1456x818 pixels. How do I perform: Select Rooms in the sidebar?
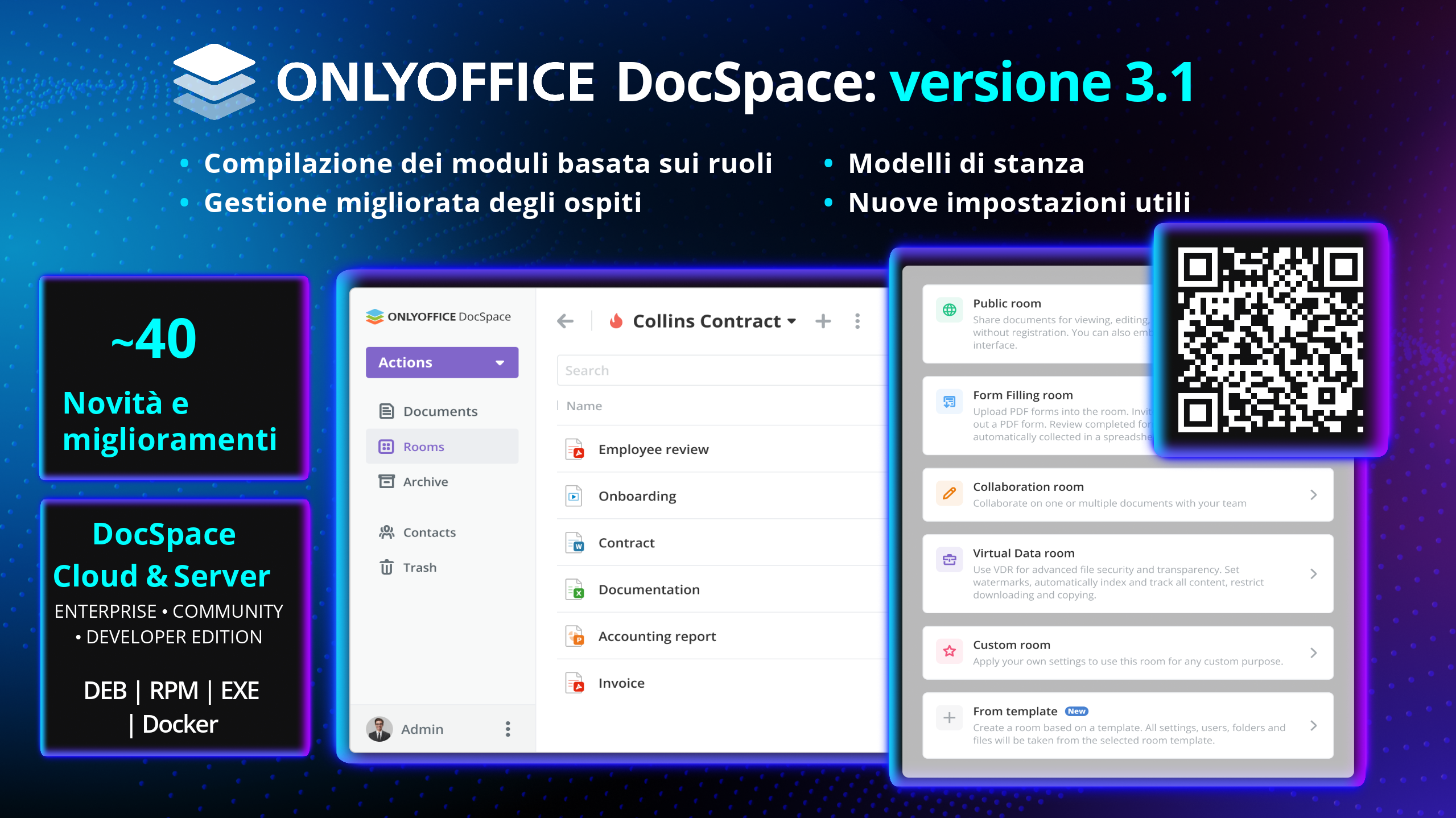point(442,447)
